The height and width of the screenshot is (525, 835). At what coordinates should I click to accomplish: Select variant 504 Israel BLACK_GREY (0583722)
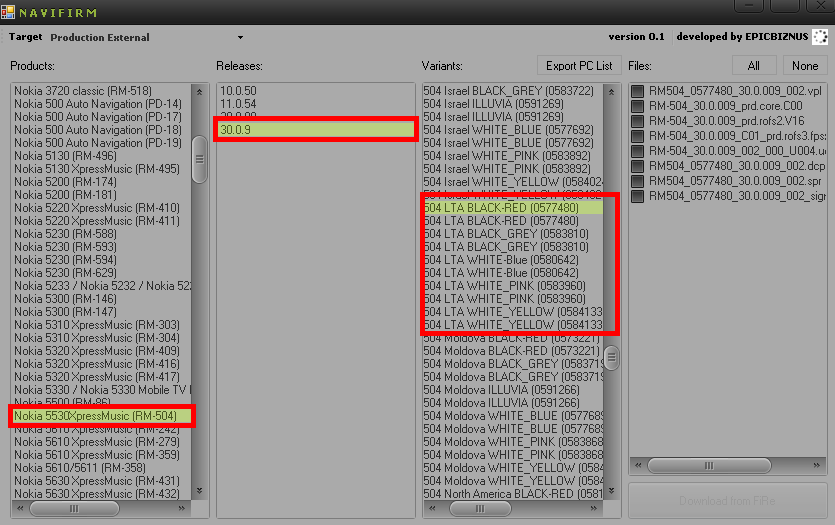coord(509,91)
